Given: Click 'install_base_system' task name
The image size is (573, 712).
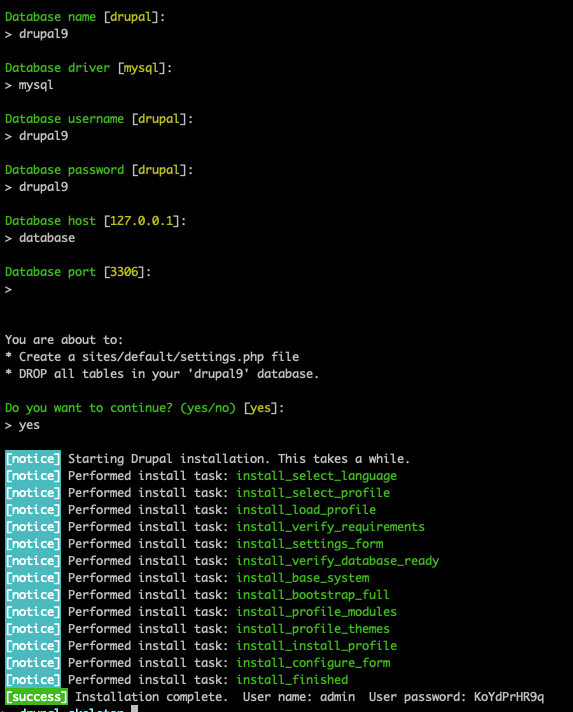Looking at the screenshot, I should pyautogui.click(x=303, y=578).
